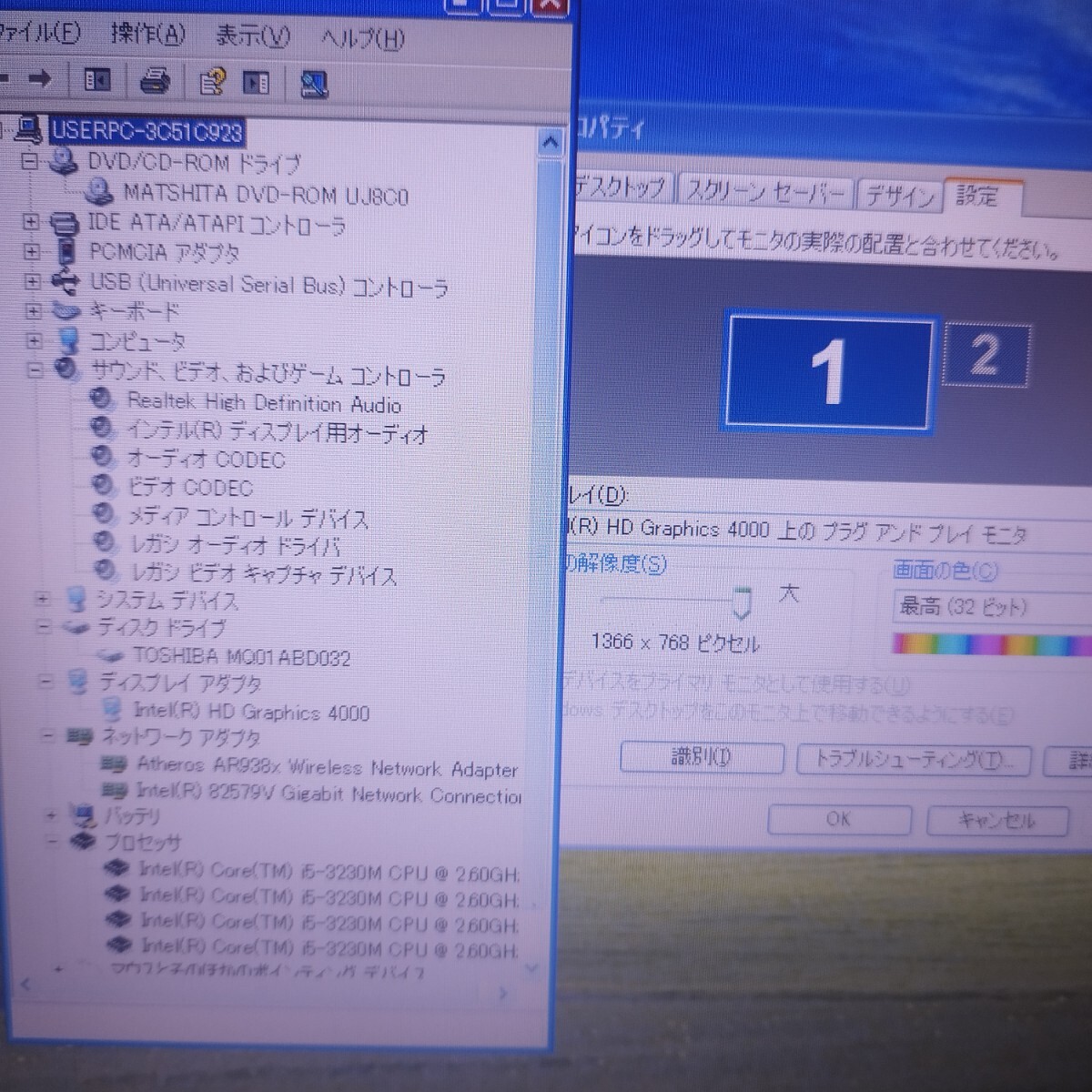This screenshot has width=1092, height=1092.
Task: Open the 操作(A) menu
Action: pyautogui.click(x=148, y=35)
